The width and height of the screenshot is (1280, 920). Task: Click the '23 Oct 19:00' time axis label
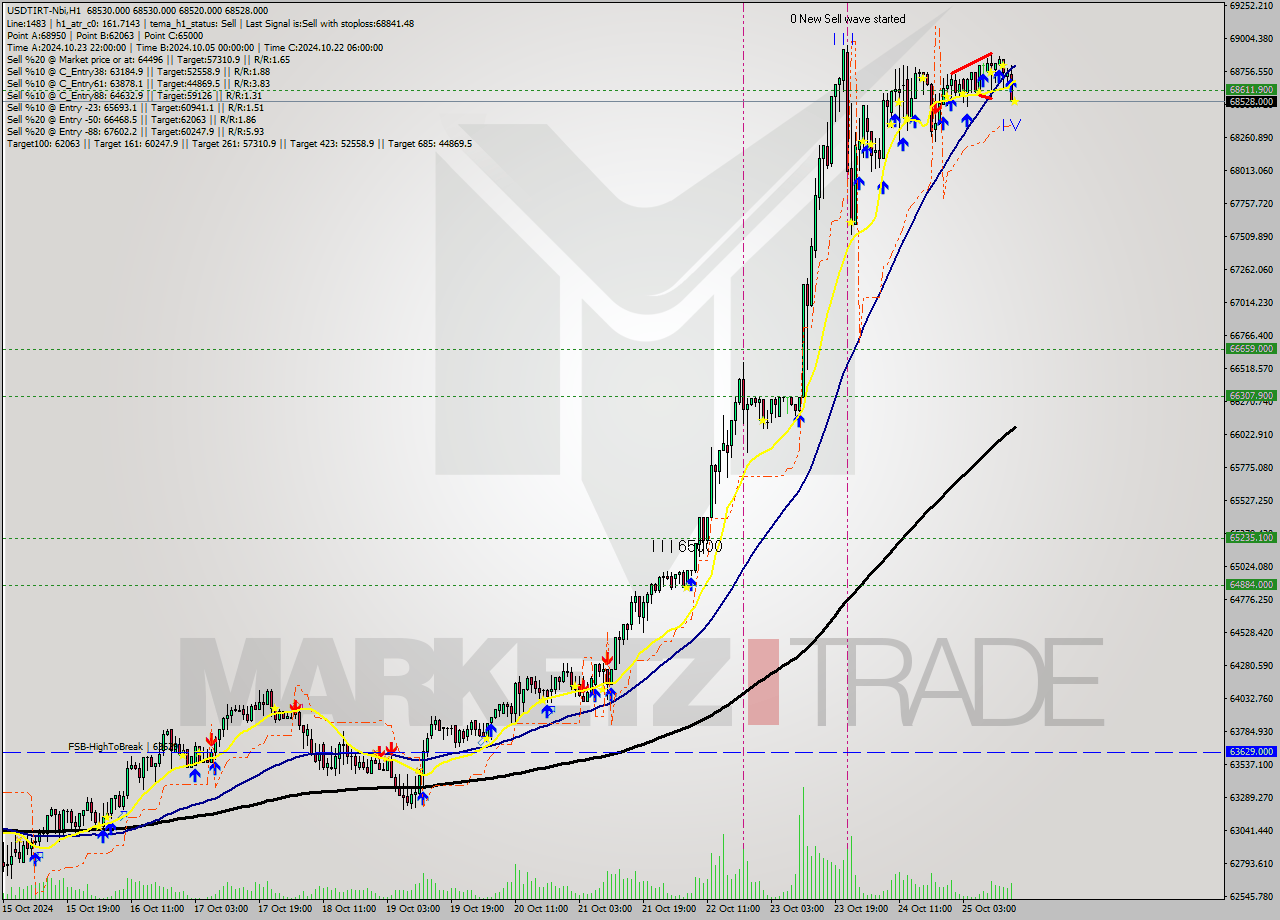coord(861,909)
